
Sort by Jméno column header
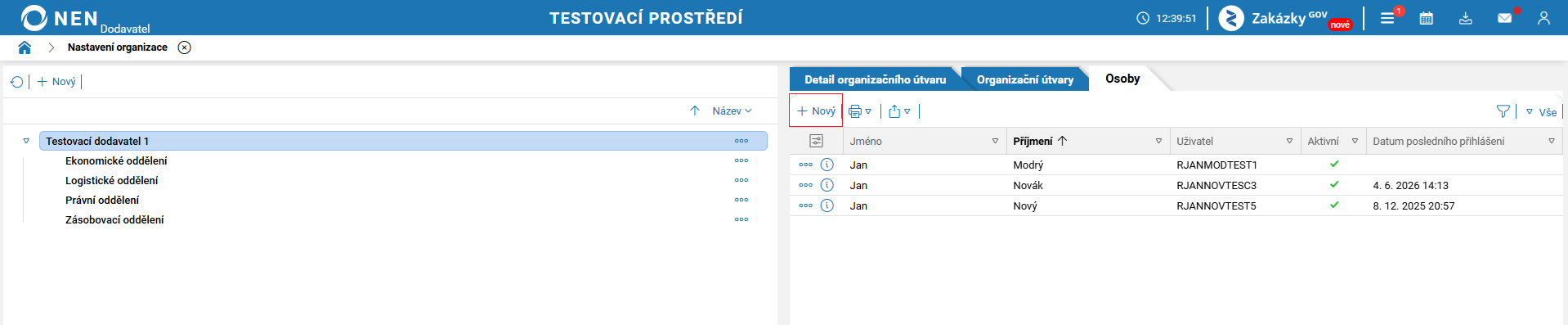pyautogui.click(x=866, y=141)
